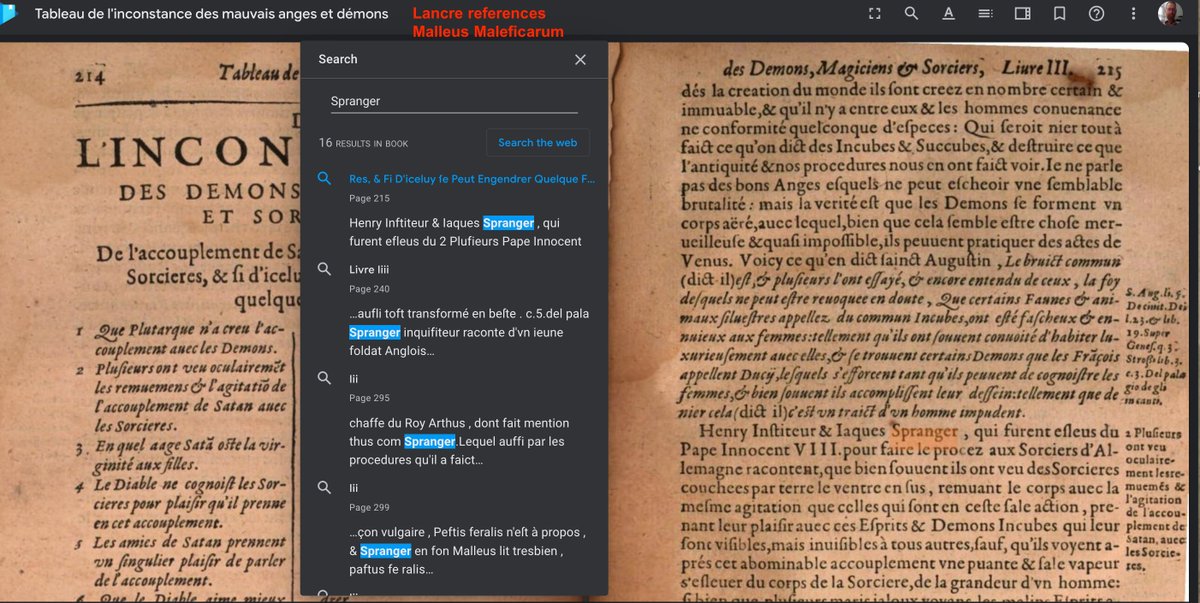1200x603 pixels.
Task: Click Search the web button
Action: 537,142
